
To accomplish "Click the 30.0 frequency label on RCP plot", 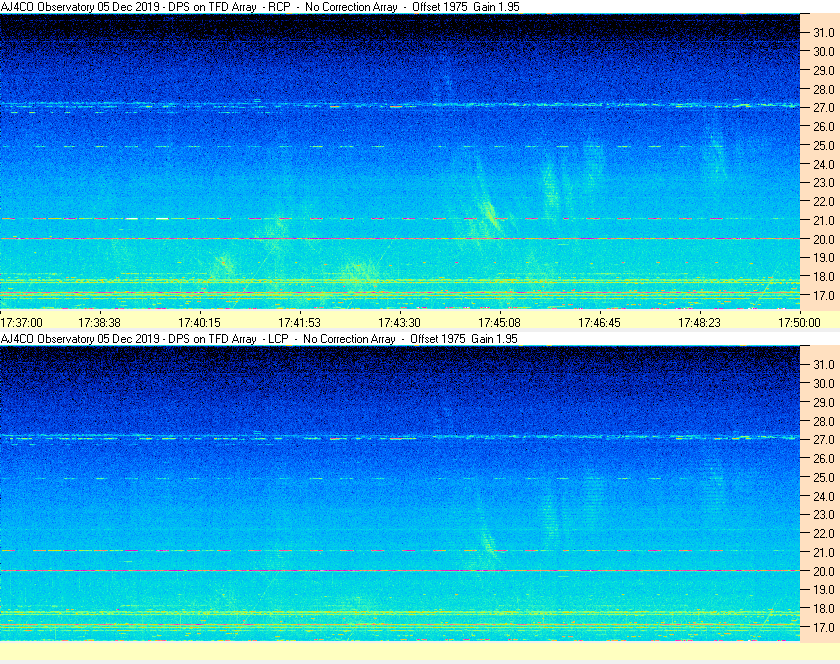I will coord(824,51).
